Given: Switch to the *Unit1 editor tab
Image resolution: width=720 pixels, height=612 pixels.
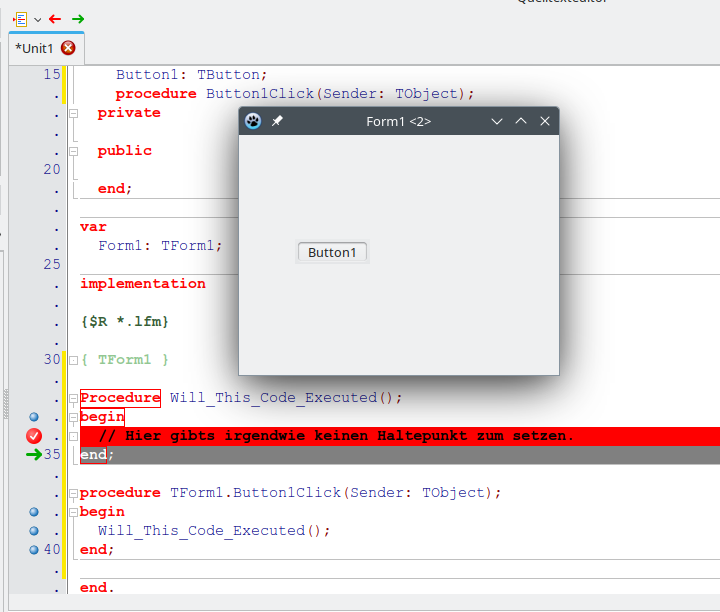Looking at the screenshot, I should click(x=34, y=48).
